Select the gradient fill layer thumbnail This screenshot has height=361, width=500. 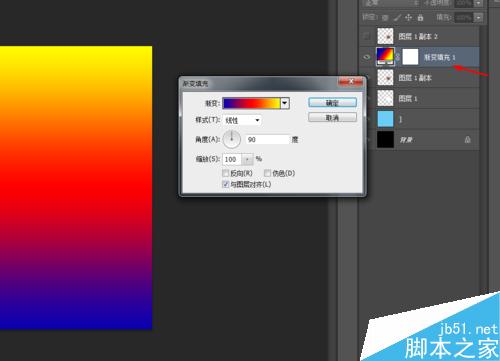point(385,57)
